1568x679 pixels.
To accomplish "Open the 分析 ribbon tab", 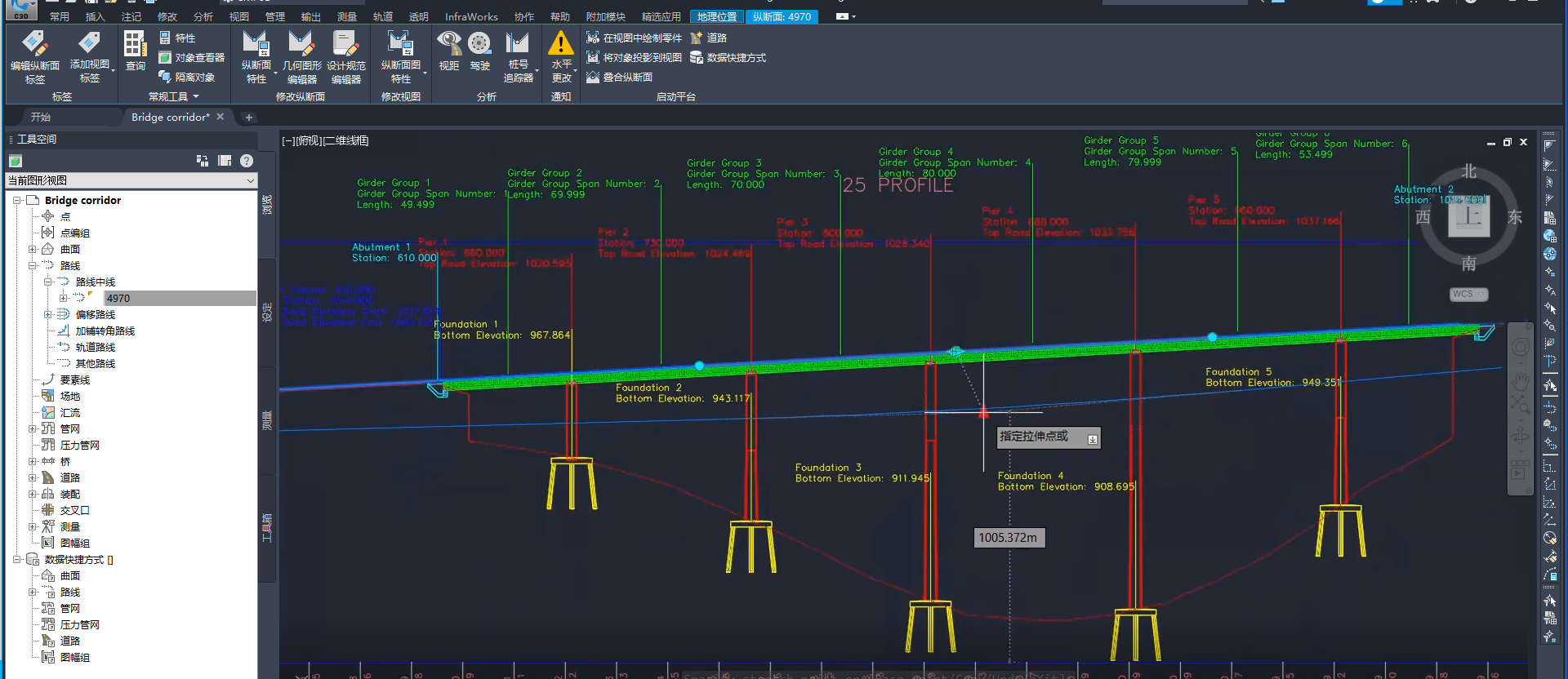I will (x=203, y=16).
